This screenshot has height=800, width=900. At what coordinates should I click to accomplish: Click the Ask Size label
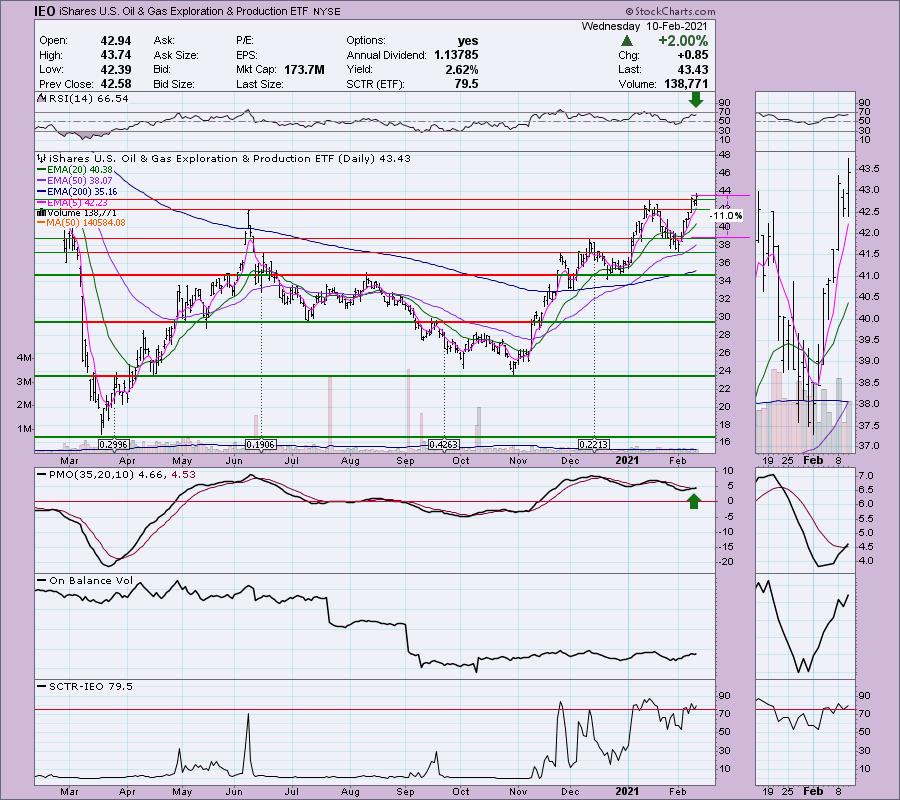click(x=176, y=55)
